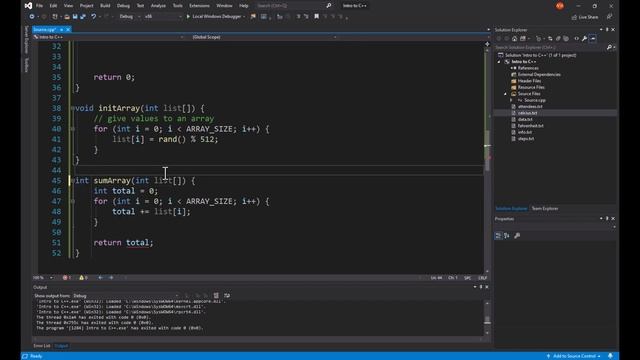Open the x86 platform dropdown
The width and height of the screenshot is (640, 360).
pyautogui.click(x=162, y=17)
